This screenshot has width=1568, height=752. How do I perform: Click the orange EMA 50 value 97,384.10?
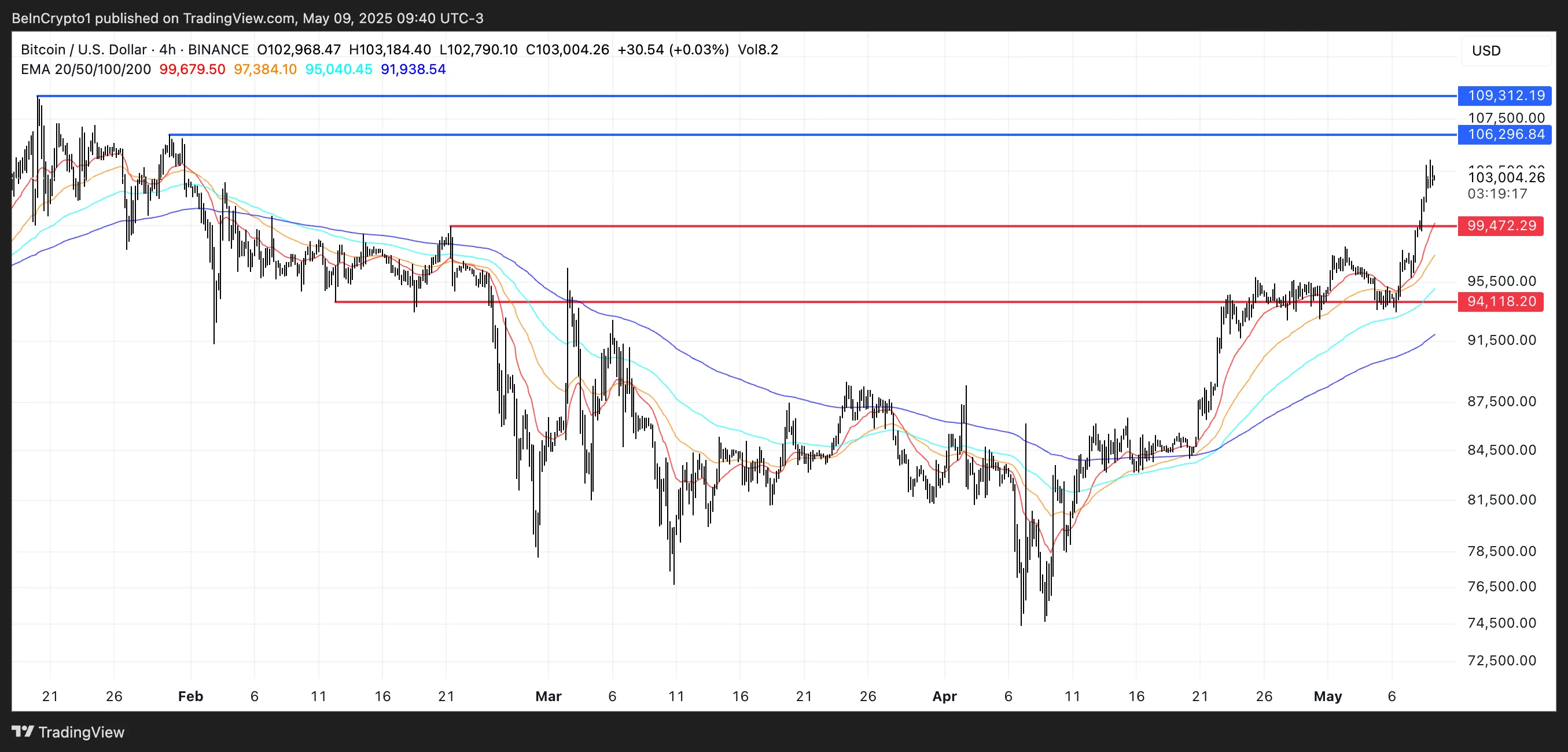(265, 69)
